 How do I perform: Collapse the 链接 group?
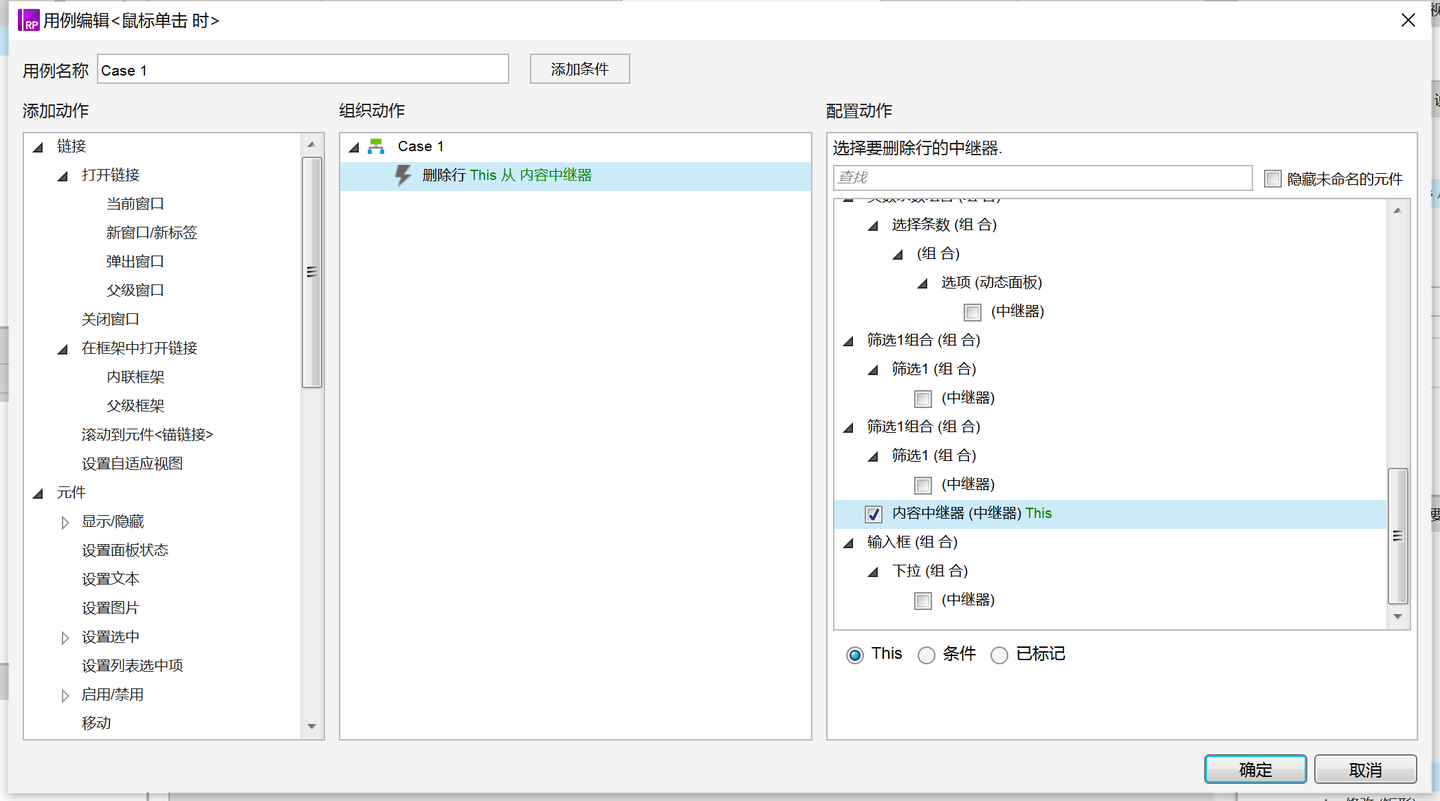38,147
